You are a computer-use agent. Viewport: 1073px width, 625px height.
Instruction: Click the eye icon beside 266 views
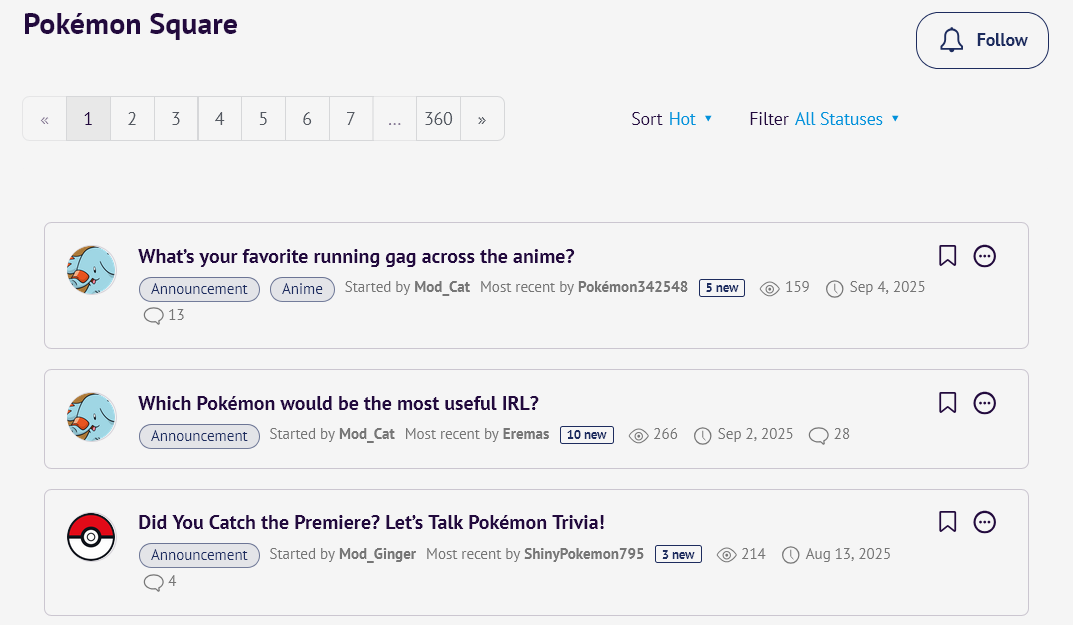point(638,436)
